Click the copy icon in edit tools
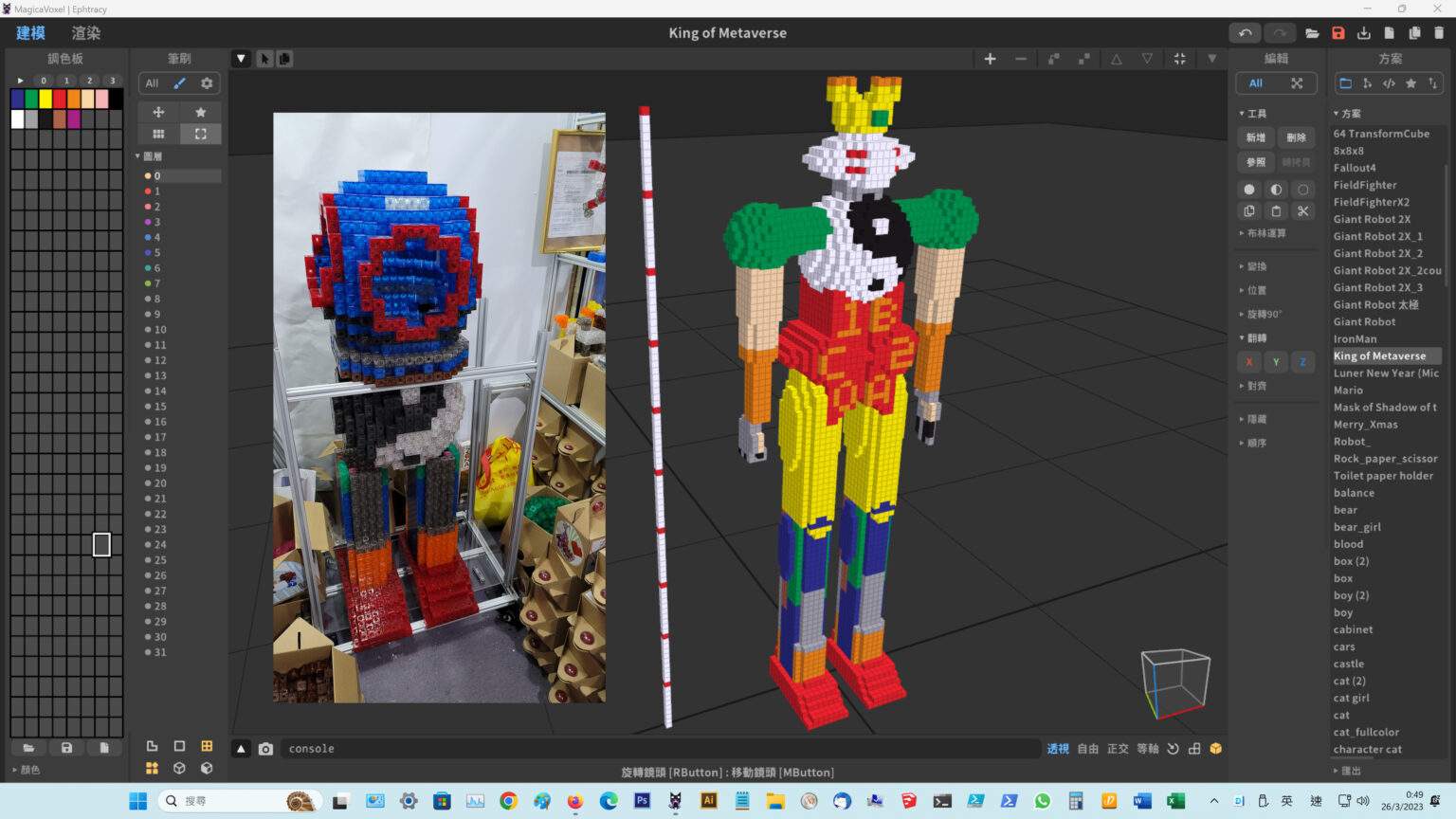Image resolution: width=1456 pixels, height=819 pixels. click(1249, 211)
